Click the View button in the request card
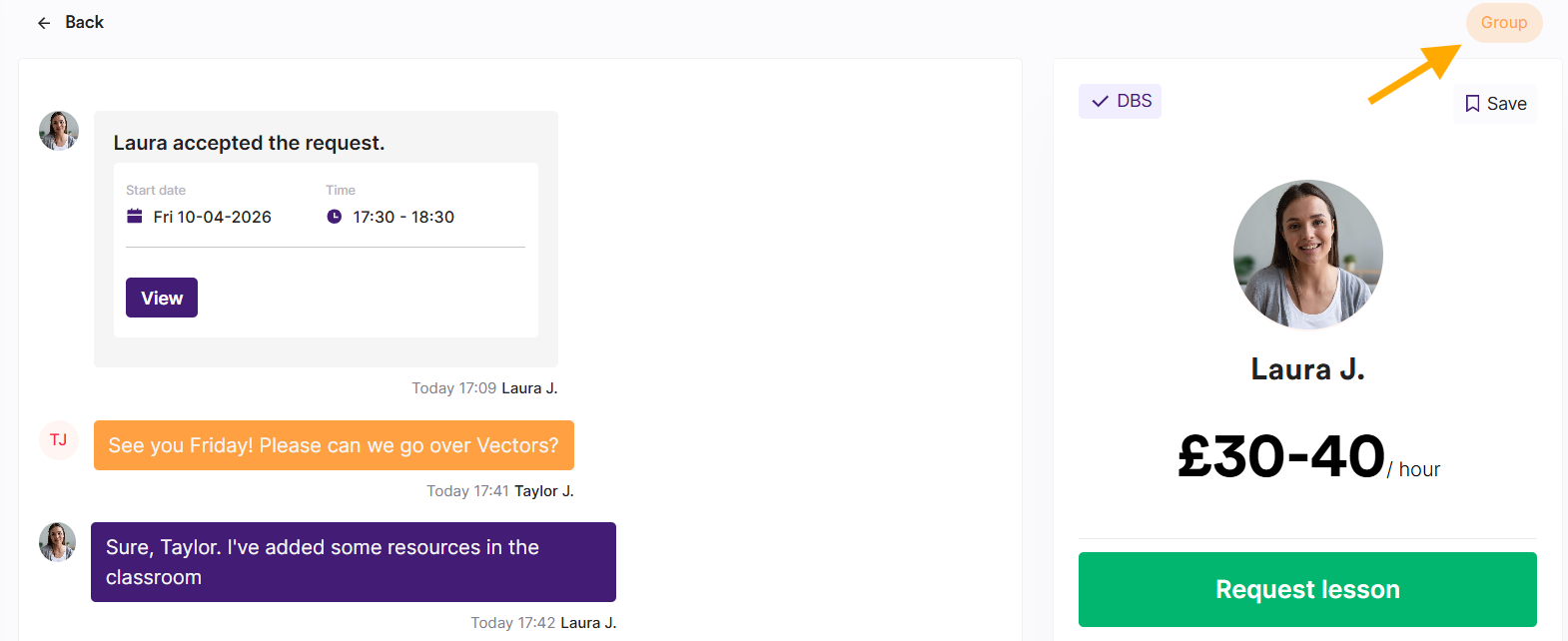The image size is (1568, 641). (162, 298)
